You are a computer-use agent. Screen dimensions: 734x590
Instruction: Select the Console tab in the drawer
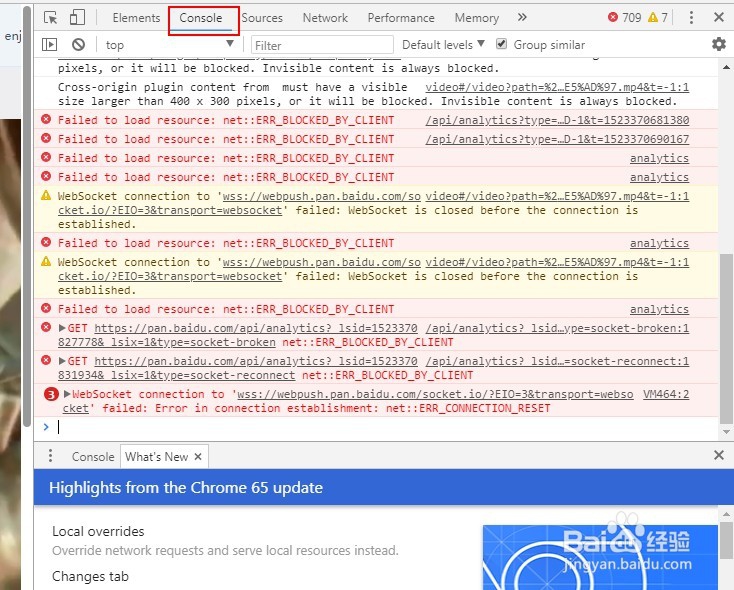click(93, 457)
